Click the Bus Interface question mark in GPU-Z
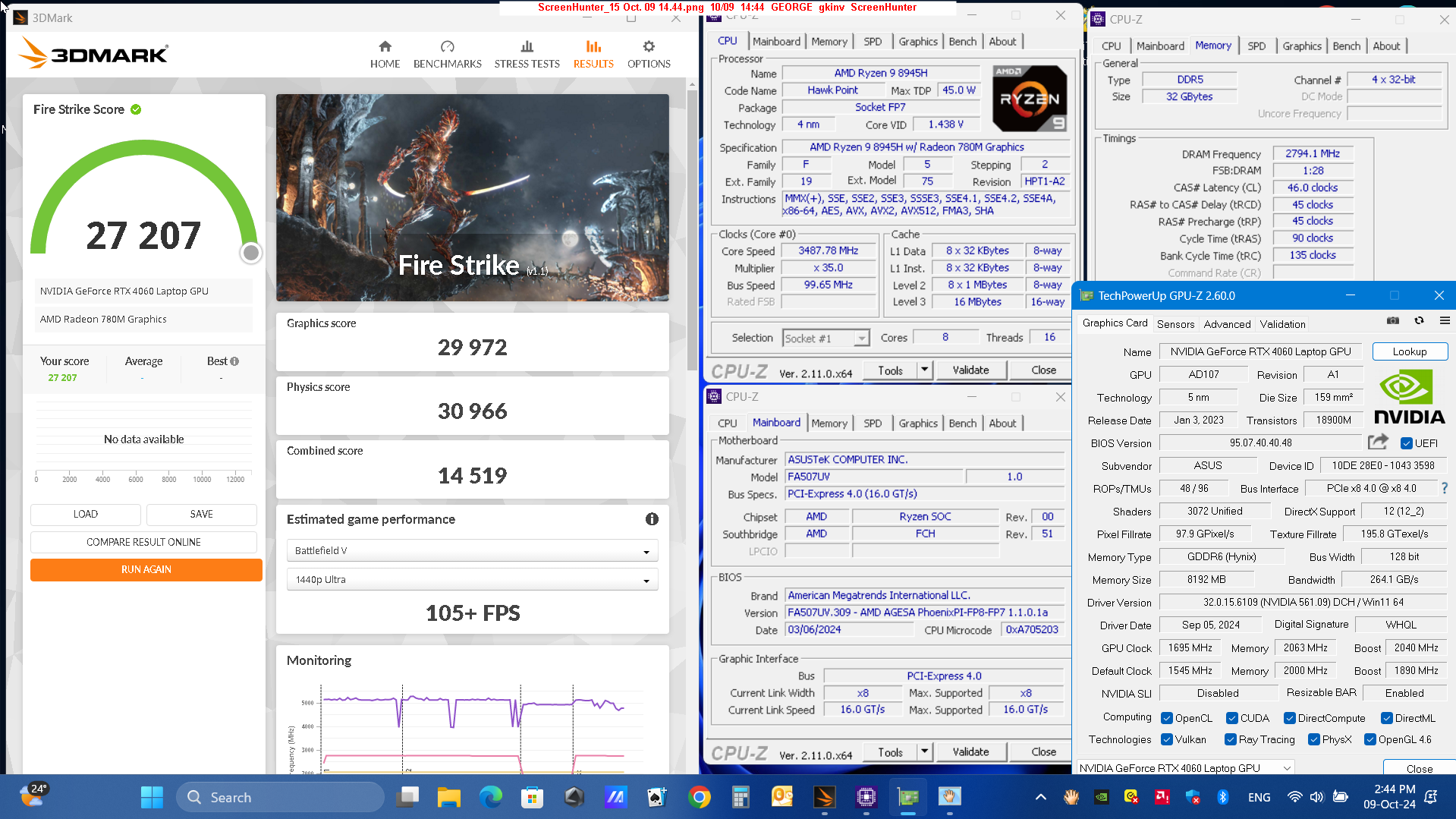This screenshot has width=1456, height=819. (1445, 488)
